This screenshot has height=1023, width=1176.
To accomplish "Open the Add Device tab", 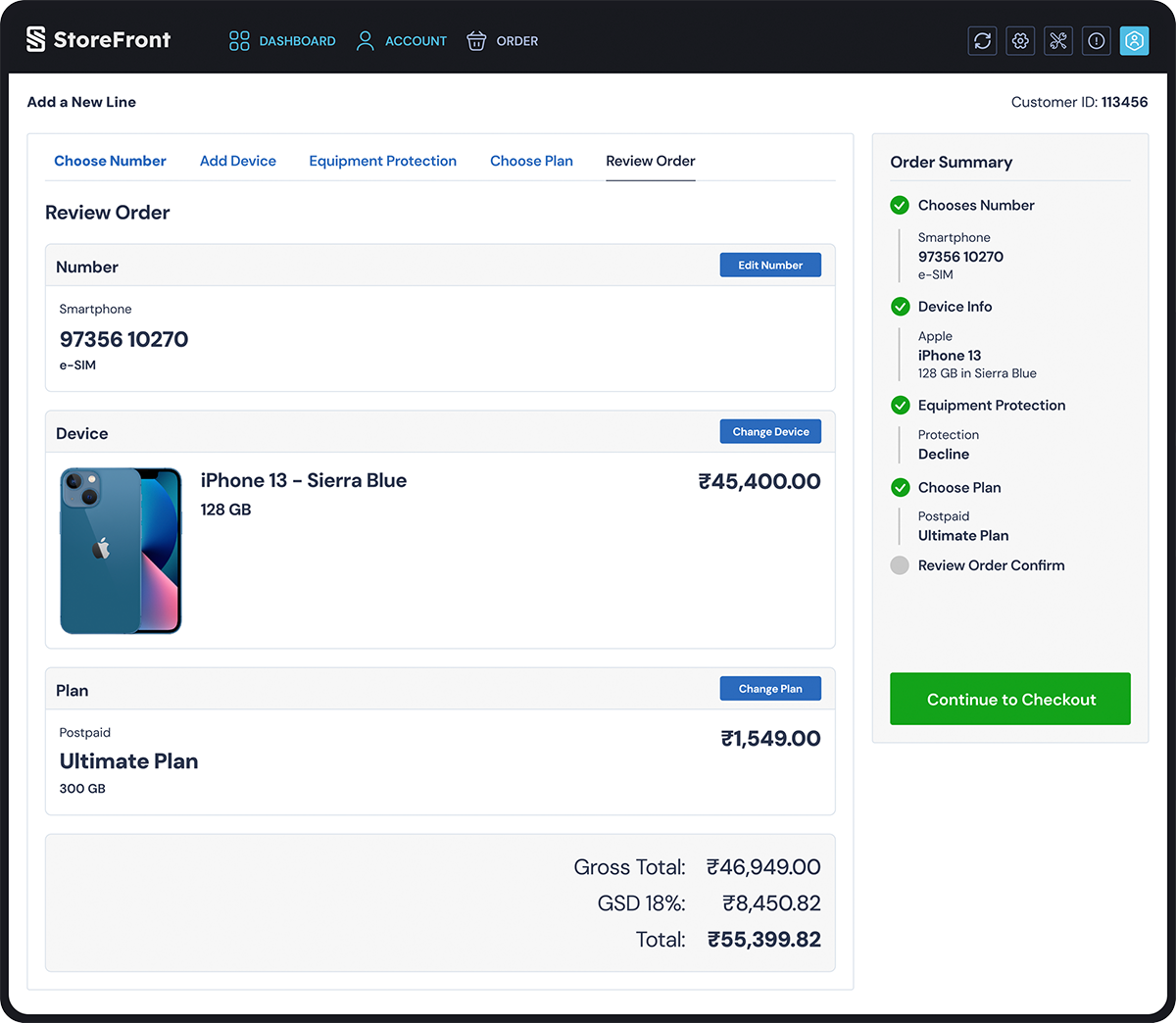I will pos(237,161).
